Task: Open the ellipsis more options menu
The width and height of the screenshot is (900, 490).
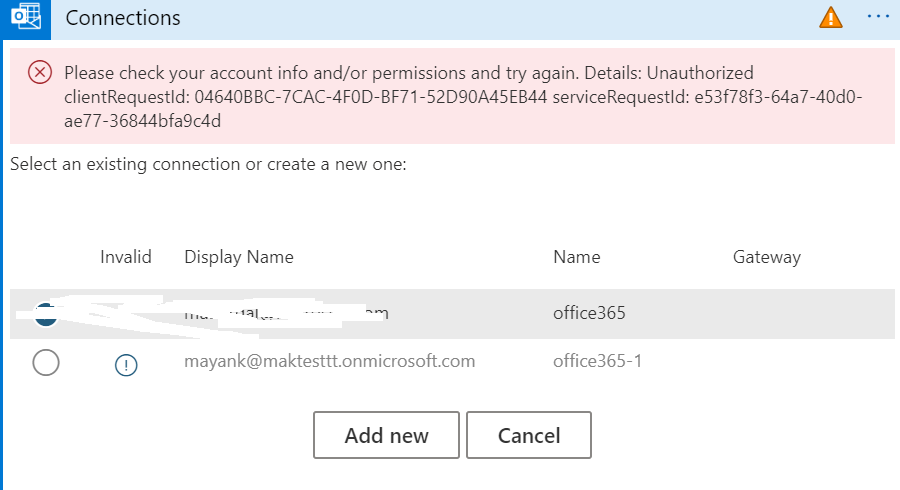Action: (878, 17)
